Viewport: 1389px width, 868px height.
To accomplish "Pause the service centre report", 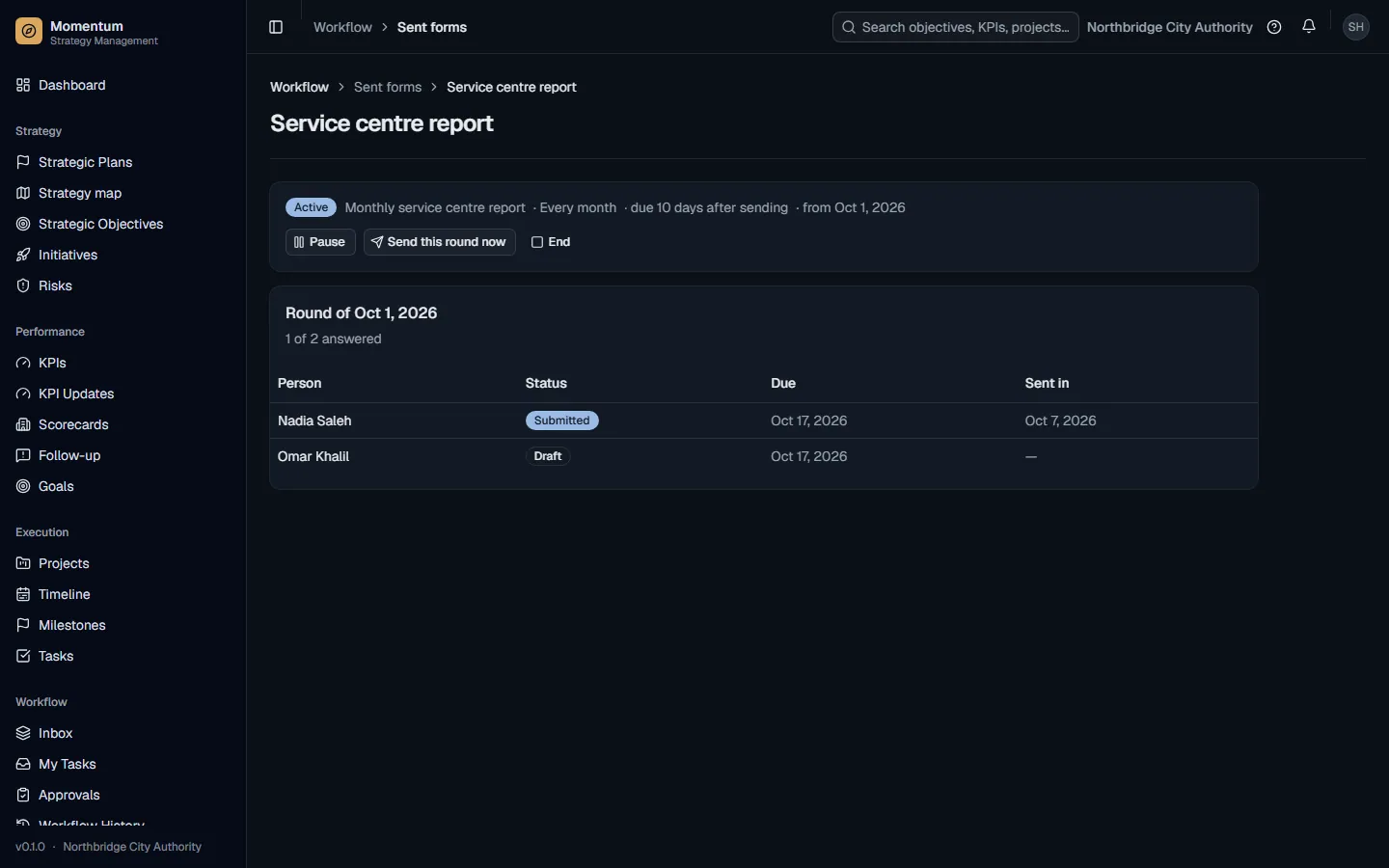I will coord(320,242).
